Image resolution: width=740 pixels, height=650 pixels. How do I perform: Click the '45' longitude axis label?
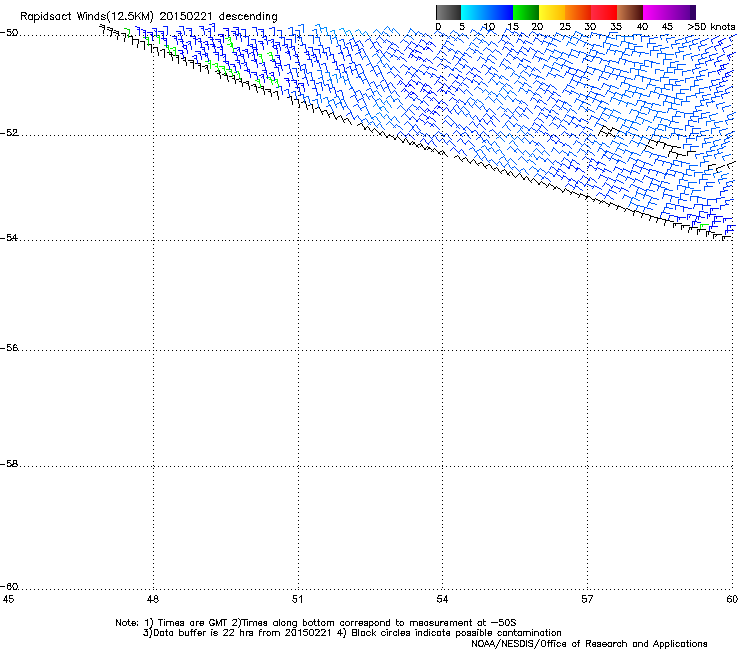pos(8,599)
